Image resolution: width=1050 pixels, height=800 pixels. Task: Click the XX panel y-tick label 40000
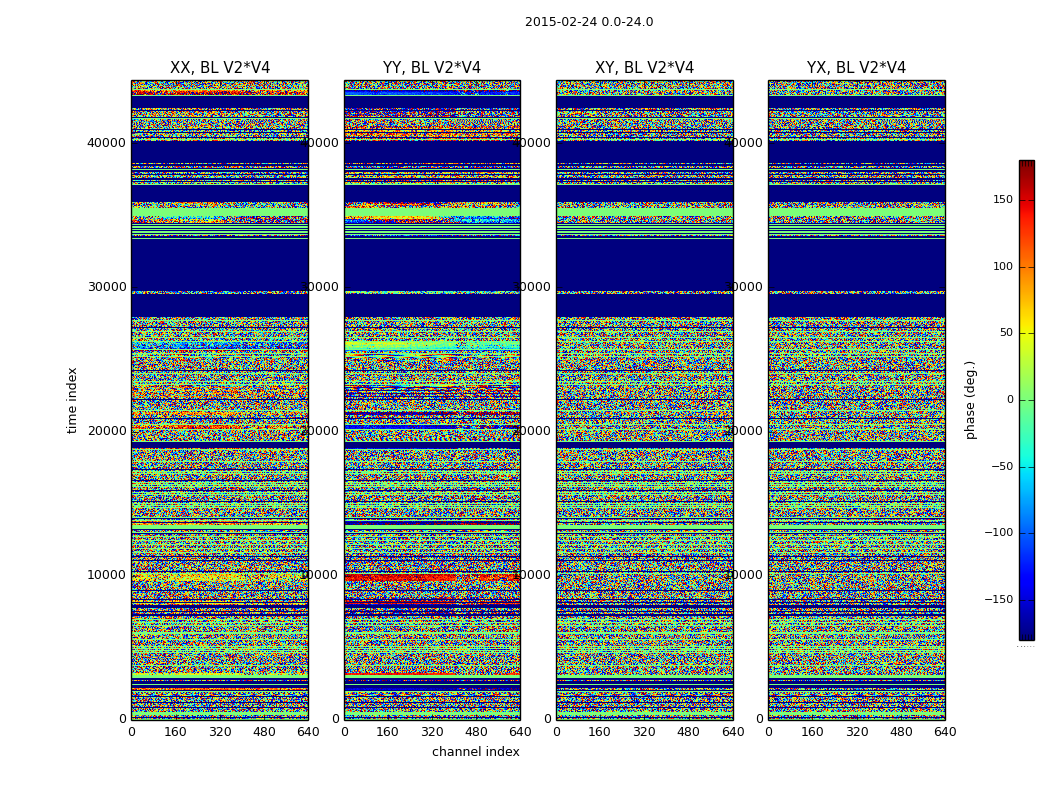106,143
